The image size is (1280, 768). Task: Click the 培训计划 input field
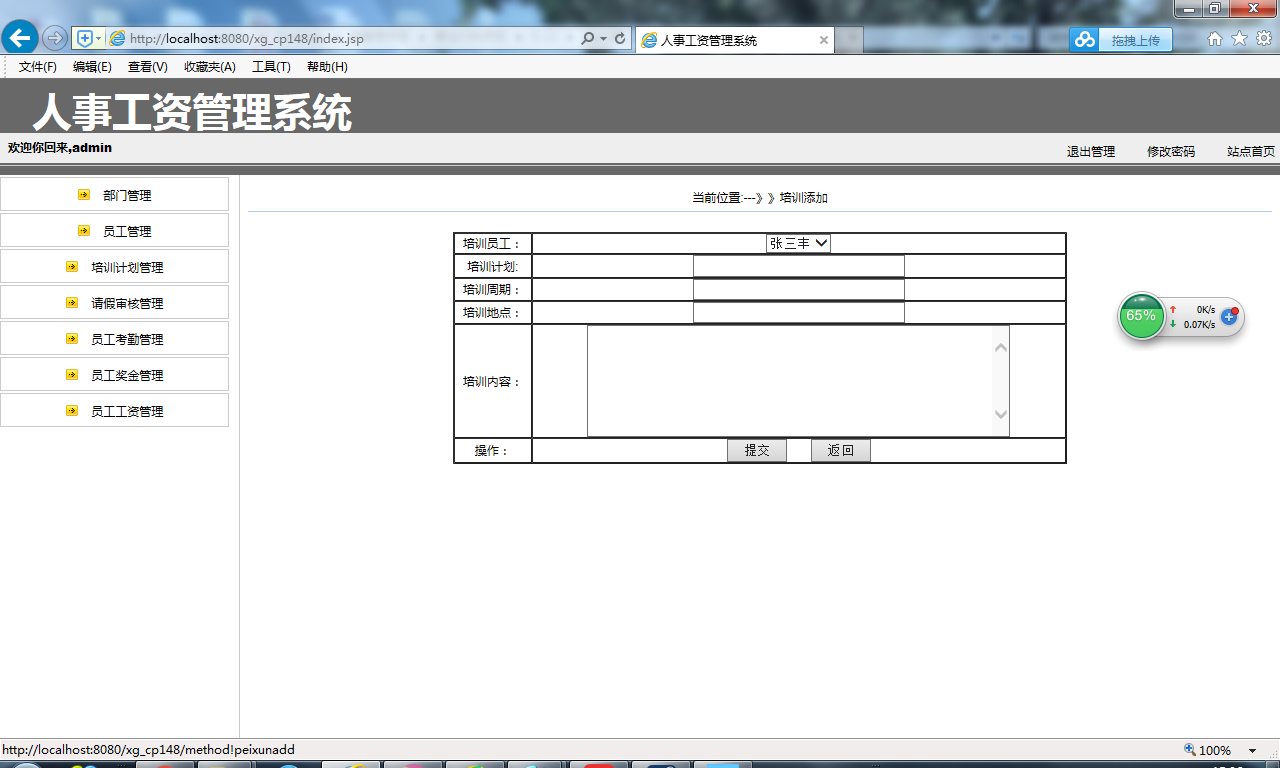coord(799,266)
